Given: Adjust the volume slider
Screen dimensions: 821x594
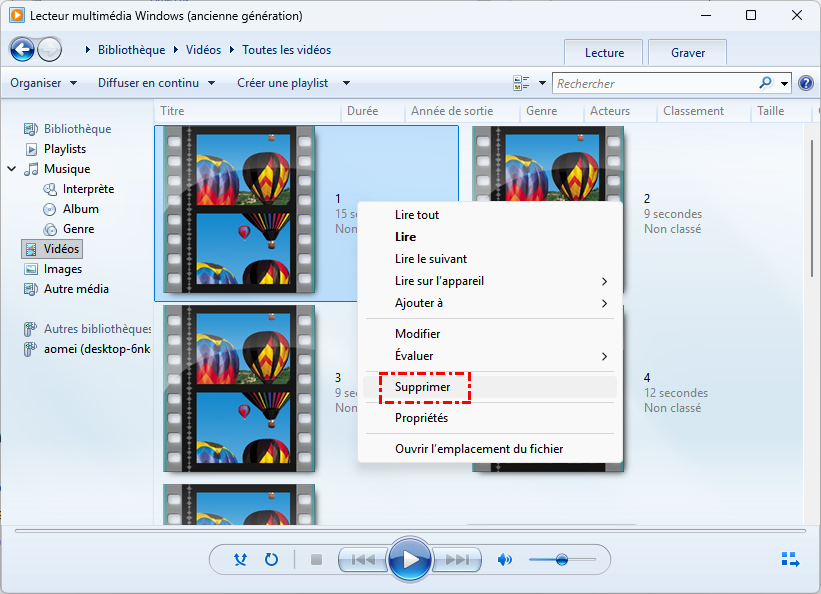Looking at the screenshot, I should click(x=562, y=560).
